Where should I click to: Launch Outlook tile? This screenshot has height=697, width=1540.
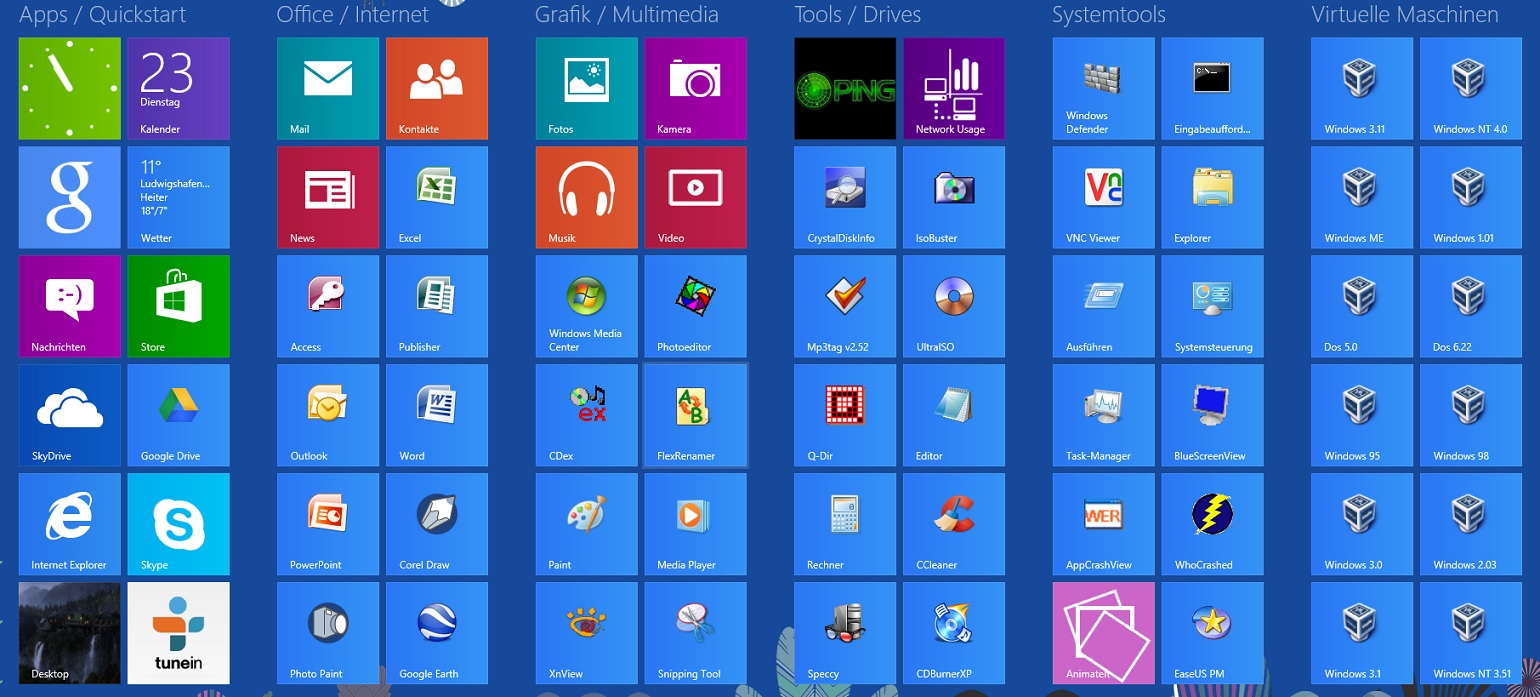pos(328,415)
